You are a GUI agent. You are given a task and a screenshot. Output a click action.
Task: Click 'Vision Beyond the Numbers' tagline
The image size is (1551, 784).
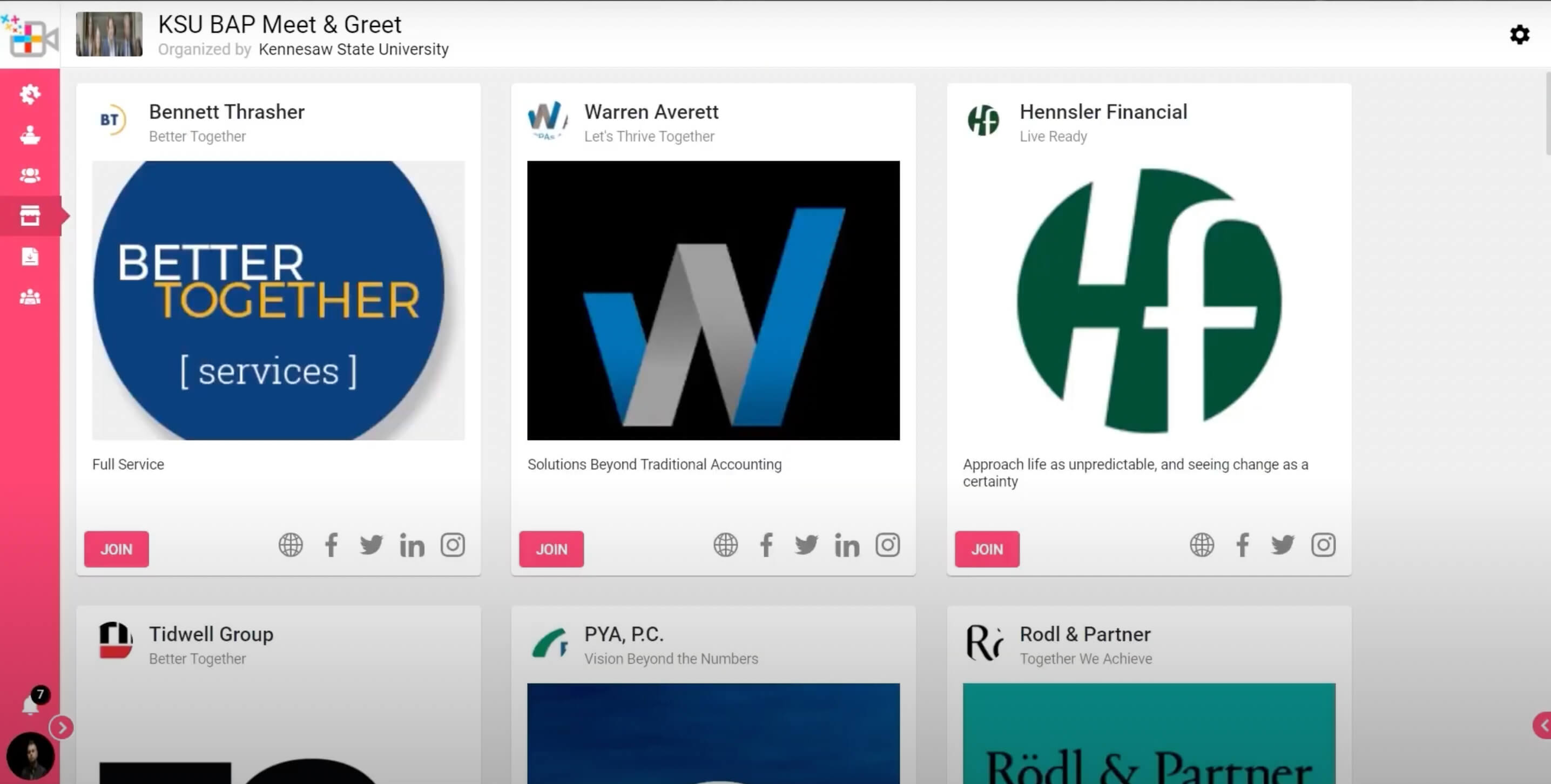click(x=671, y=659)
